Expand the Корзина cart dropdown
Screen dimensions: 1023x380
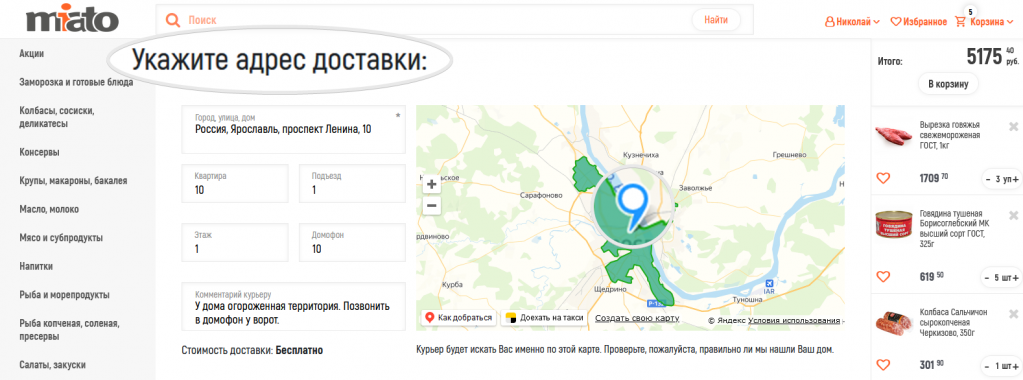[992, 22]
